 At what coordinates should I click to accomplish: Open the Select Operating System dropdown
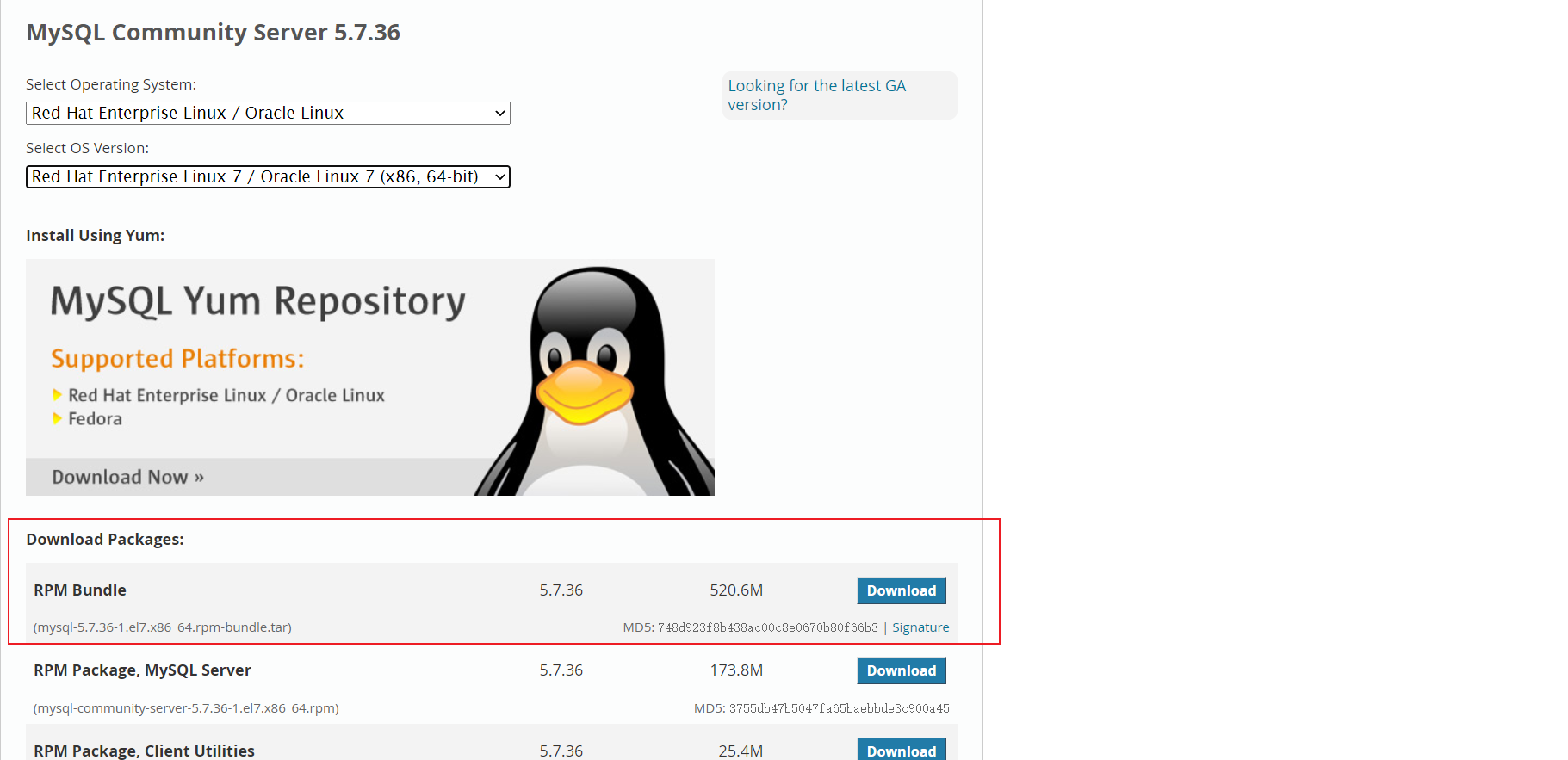(x=268, y=113)
